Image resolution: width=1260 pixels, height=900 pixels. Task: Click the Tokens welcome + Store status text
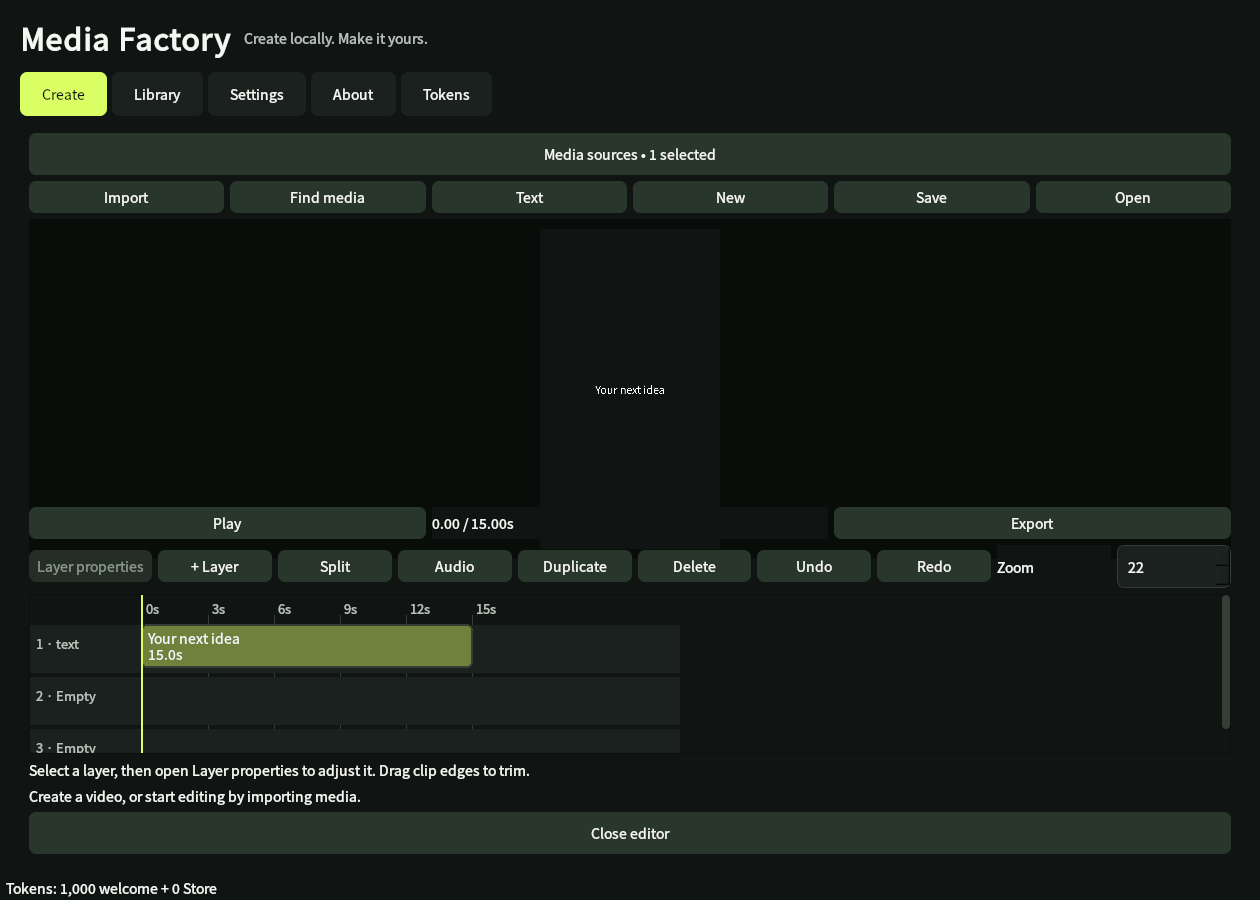point(111,888)
